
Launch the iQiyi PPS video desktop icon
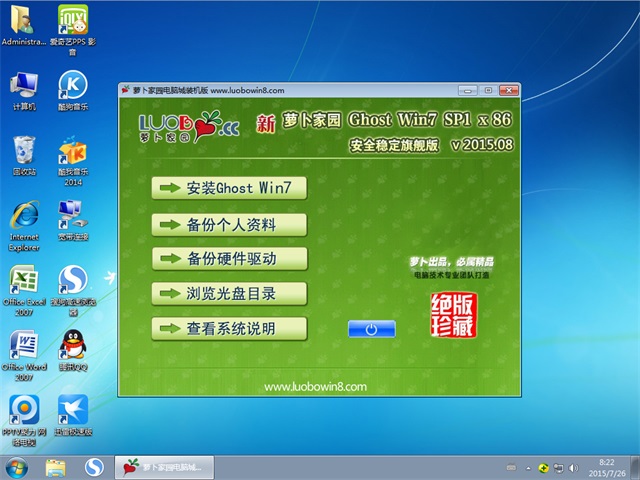73,29
